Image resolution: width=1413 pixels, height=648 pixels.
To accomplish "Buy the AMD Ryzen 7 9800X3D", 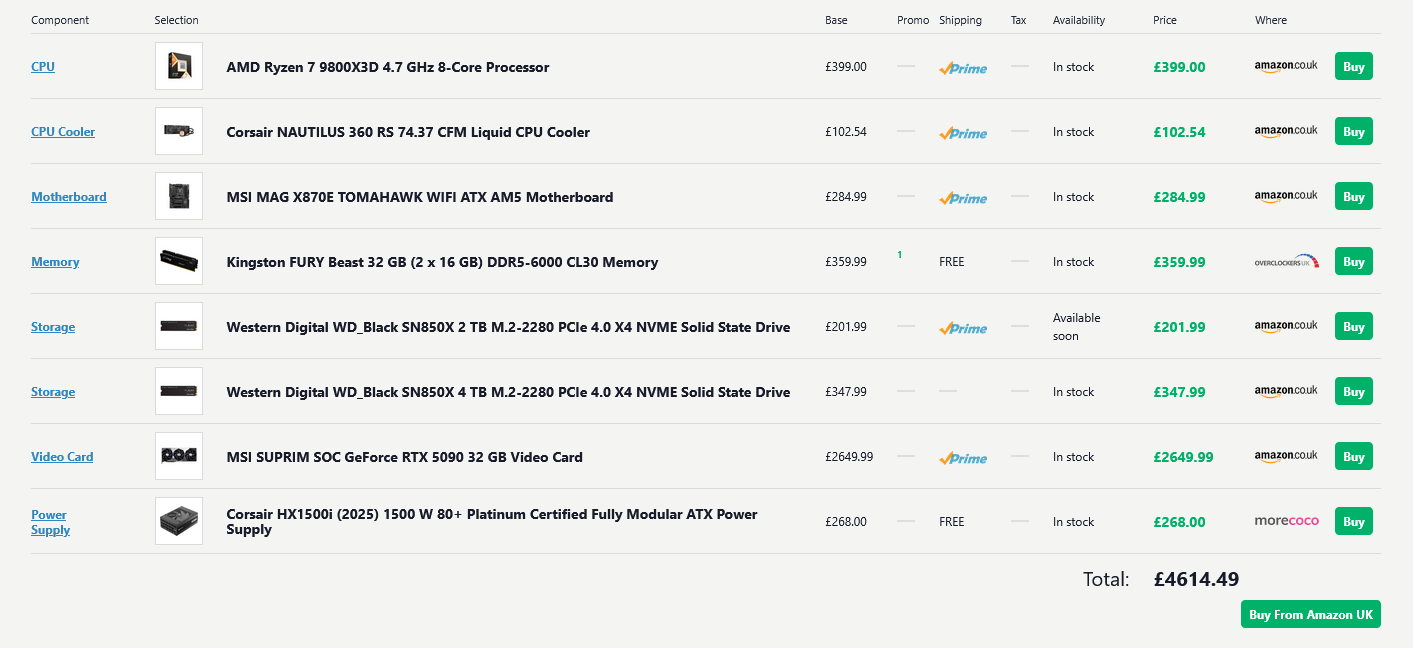I will pos(1354,67).
